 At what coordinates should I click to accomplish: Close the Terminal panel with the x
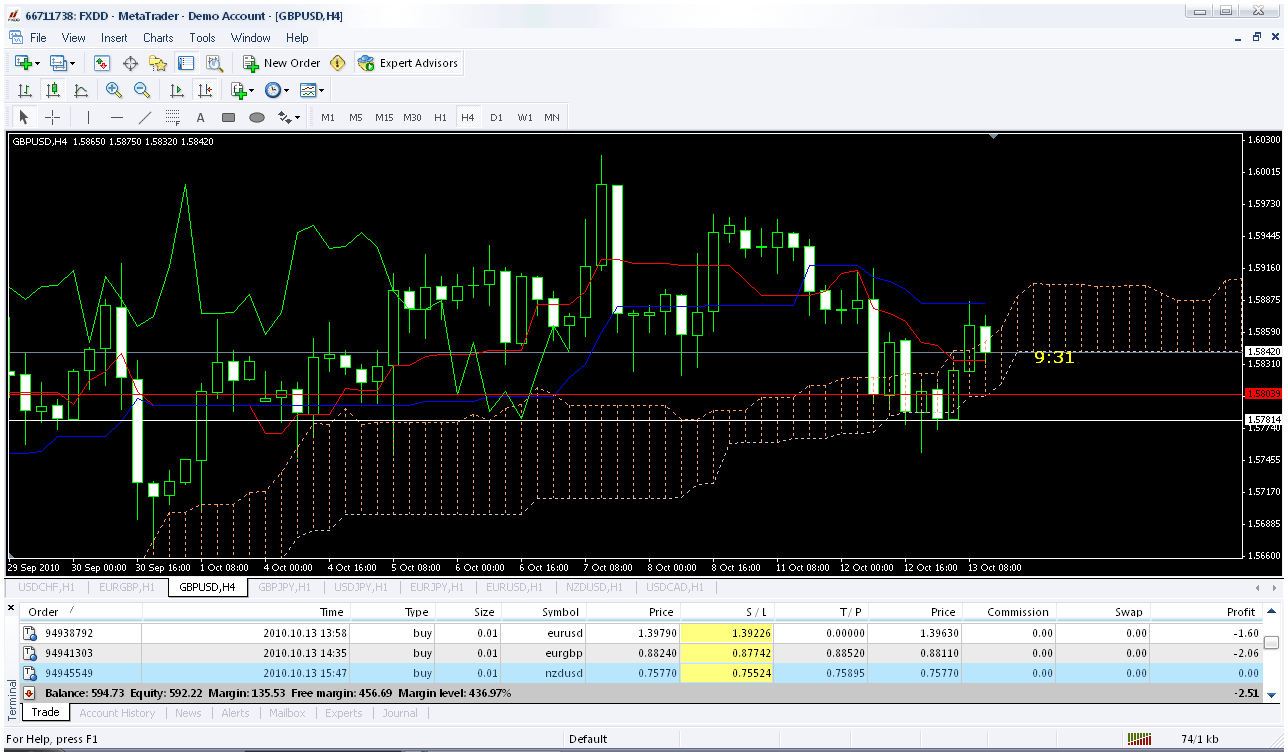(x=12, y=608)
